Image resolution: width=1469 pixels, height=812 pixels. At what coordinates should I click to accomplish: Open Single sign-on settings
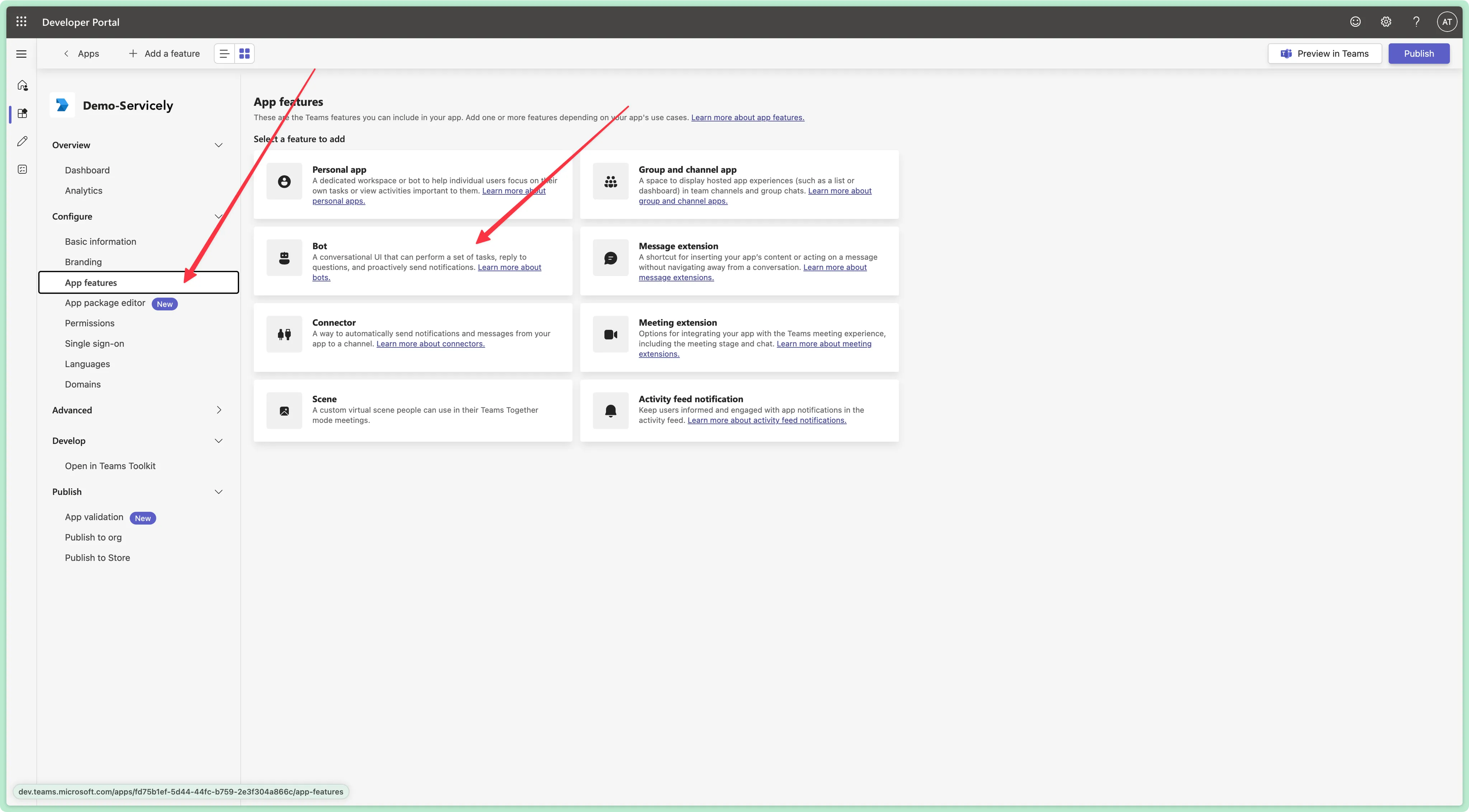95,343
